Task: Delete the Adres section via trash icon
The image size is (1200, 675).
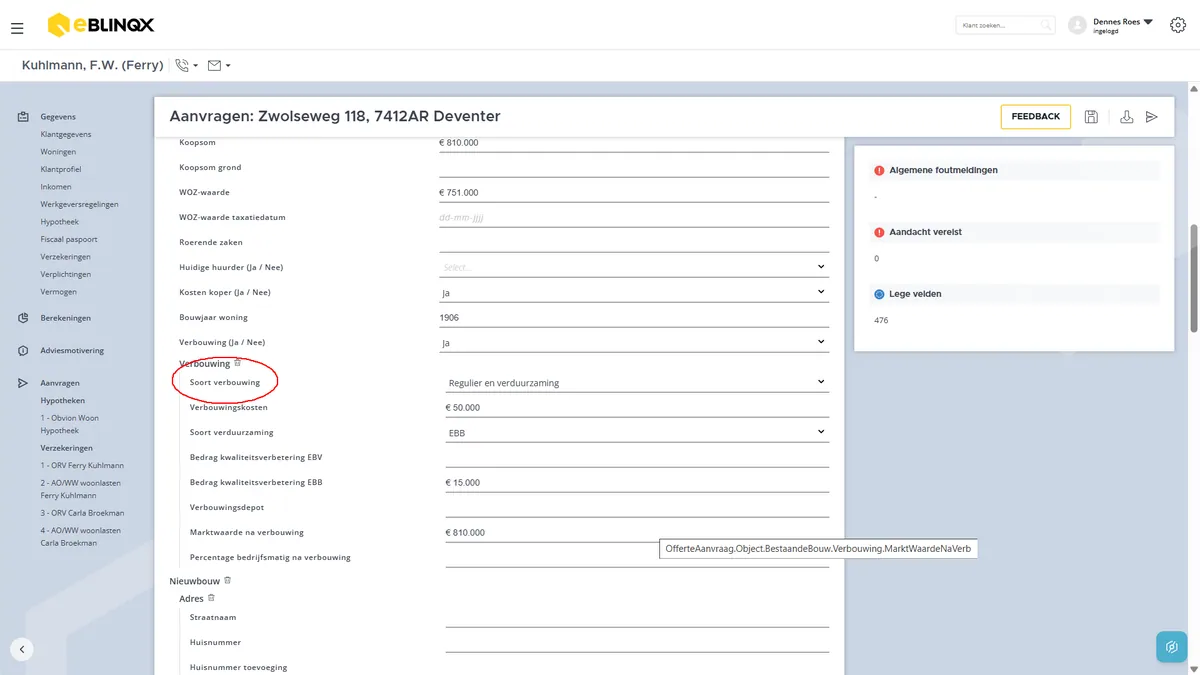Action: (211, 598)
